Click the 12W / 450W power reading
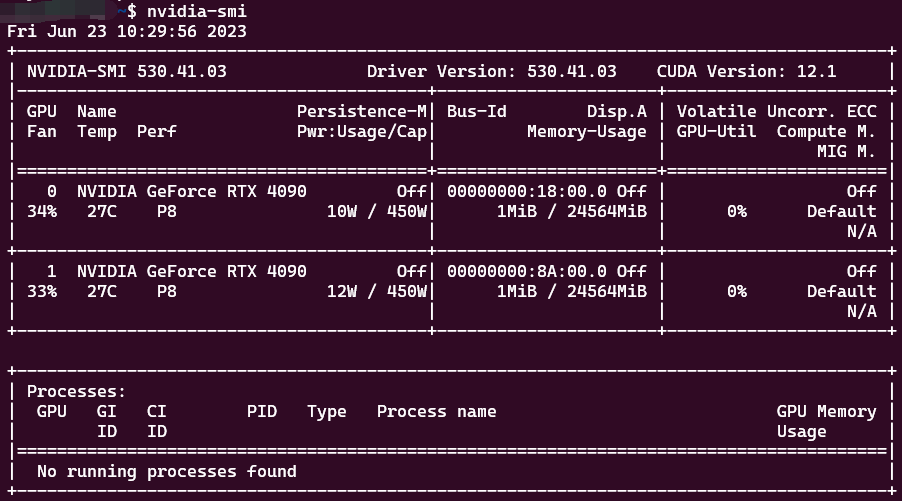902x501 pixels. pos(377,291)
